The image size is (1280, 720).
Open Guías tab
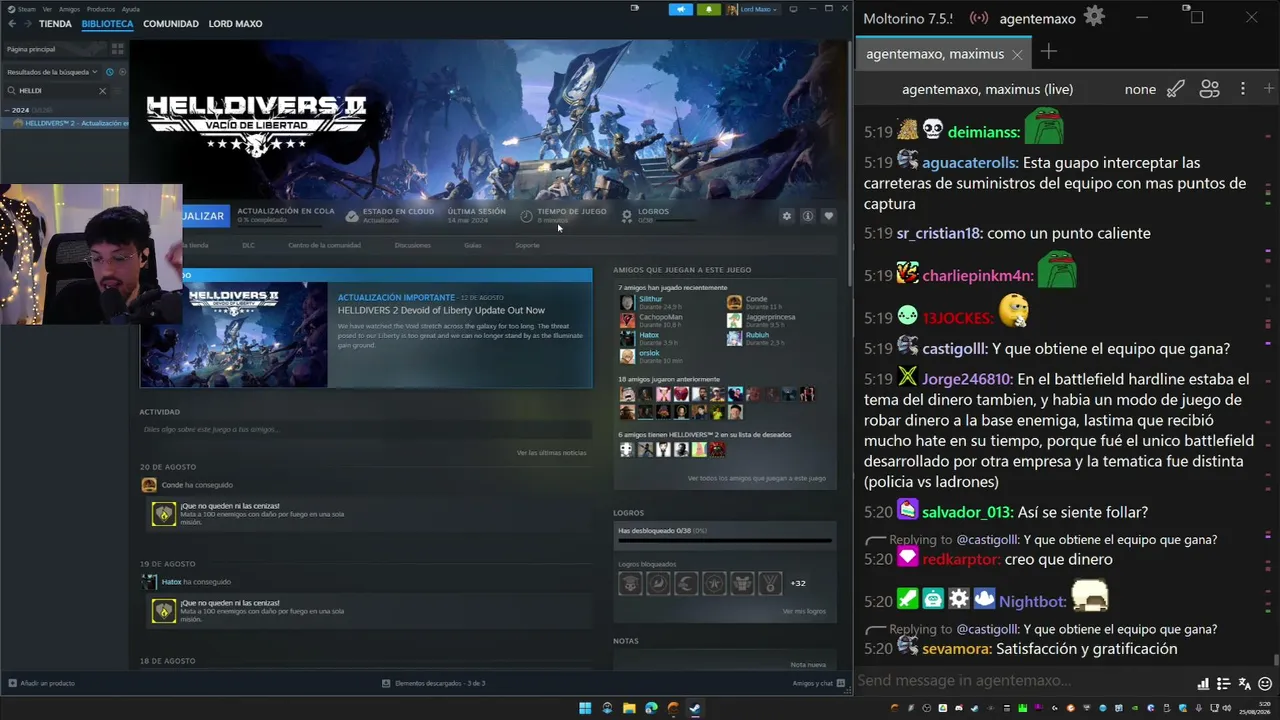[x=472, y=245]
